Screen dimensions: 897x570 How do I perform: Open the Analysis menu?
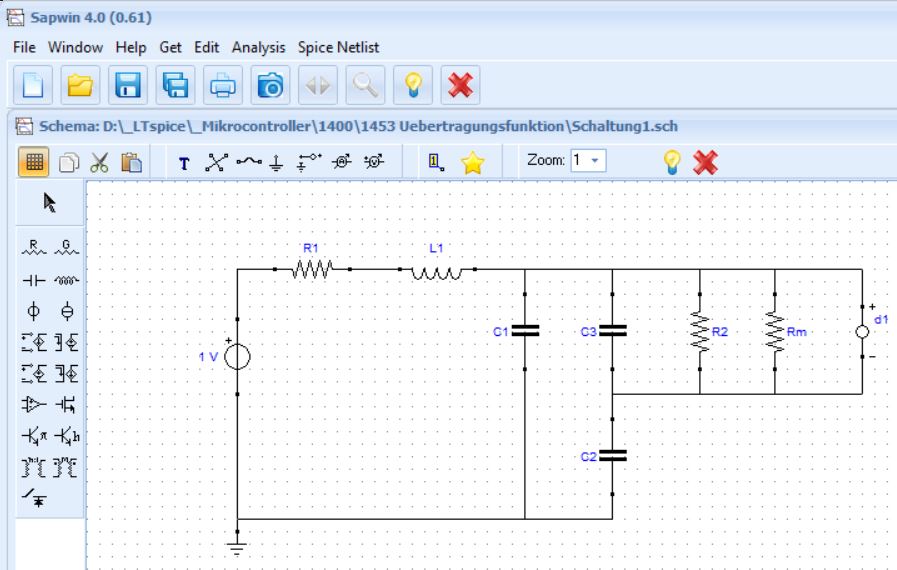tap(259, 48)
